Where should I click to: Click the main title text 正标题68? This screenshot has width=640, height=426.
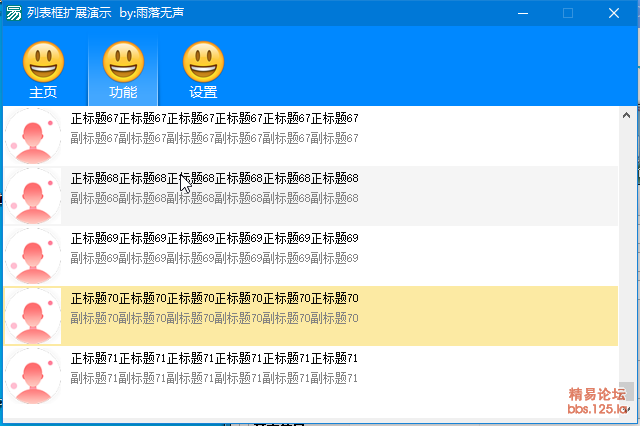[214, 178]
